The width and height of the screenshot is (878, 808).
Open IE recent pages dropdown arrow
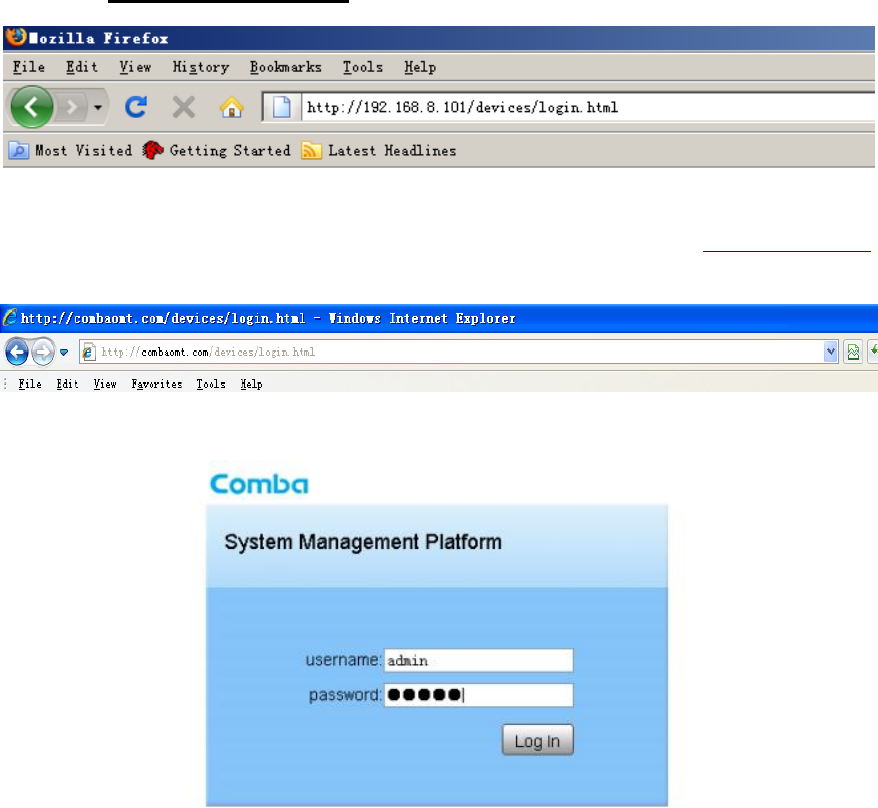pyautogui.click(x=64, y=352)
